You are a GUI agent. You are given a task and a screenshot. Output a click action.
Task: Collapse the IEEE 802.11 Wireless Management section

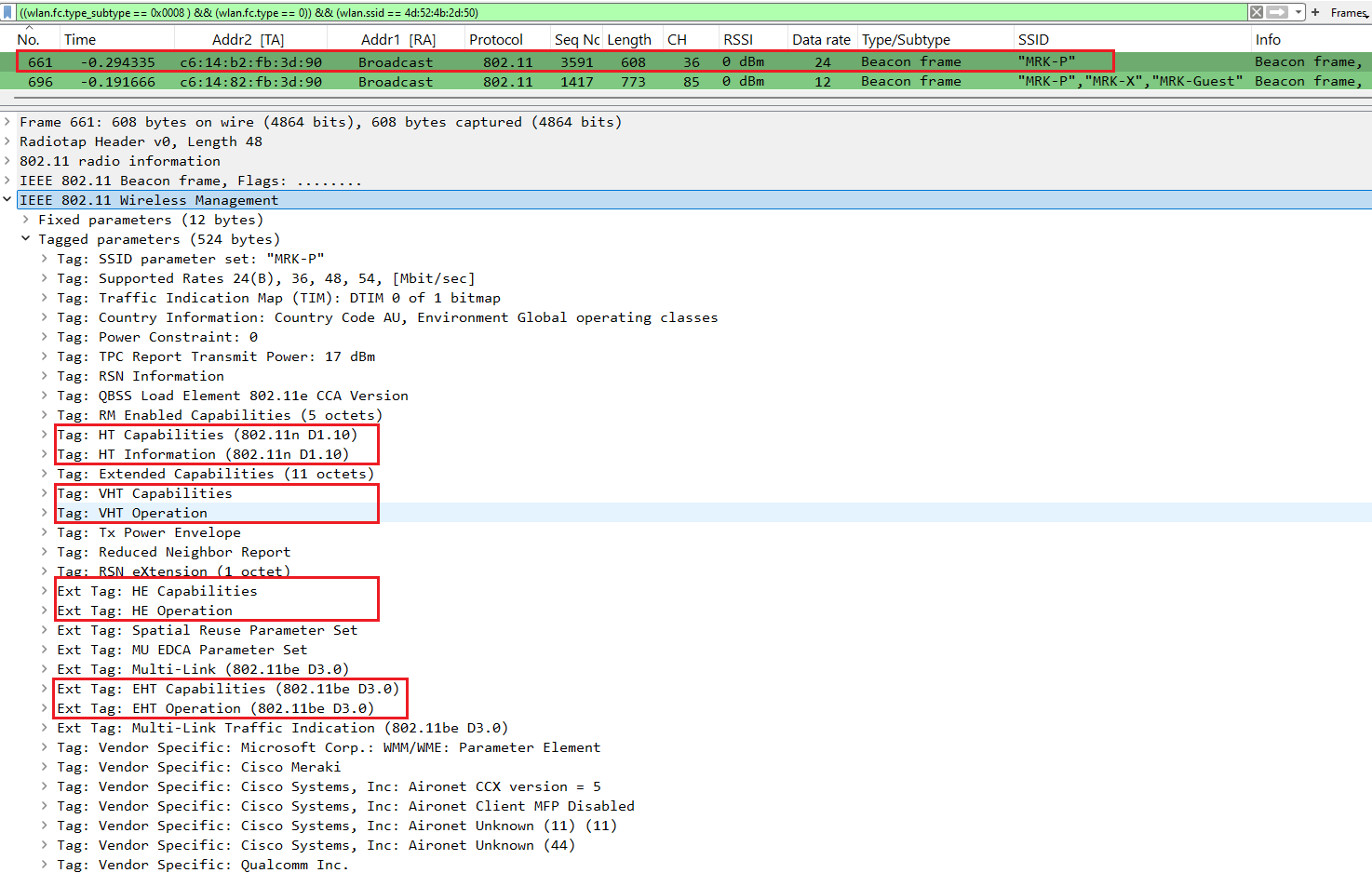click(7, 200)
